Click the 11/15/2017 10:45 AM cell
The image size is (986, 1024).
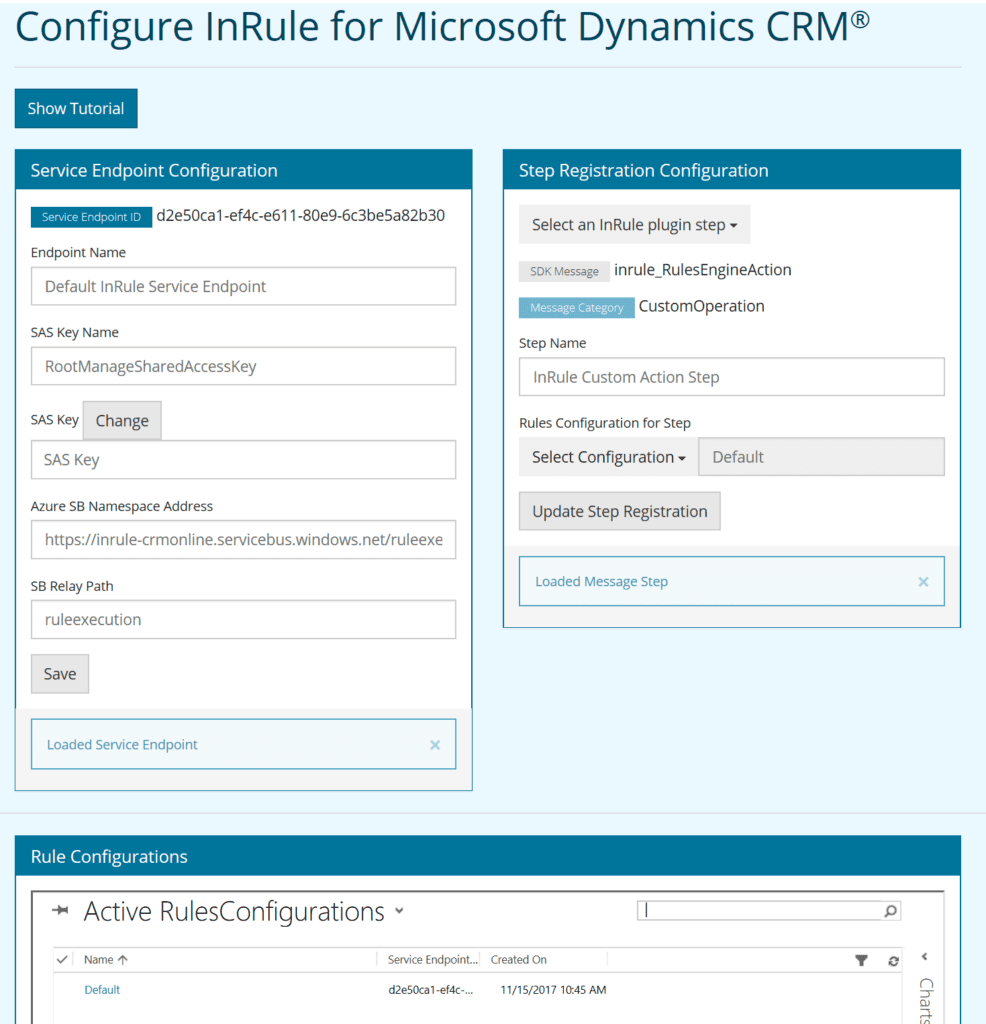pos(553,989)
